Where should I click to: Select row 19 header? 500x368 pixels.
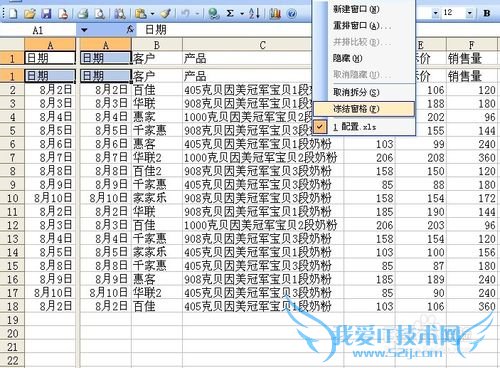click(x=12, y=320)
